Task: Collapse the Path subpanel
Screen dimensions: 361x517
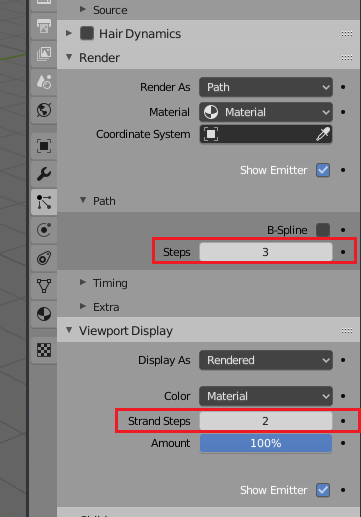Action: [x=83, y=200]
